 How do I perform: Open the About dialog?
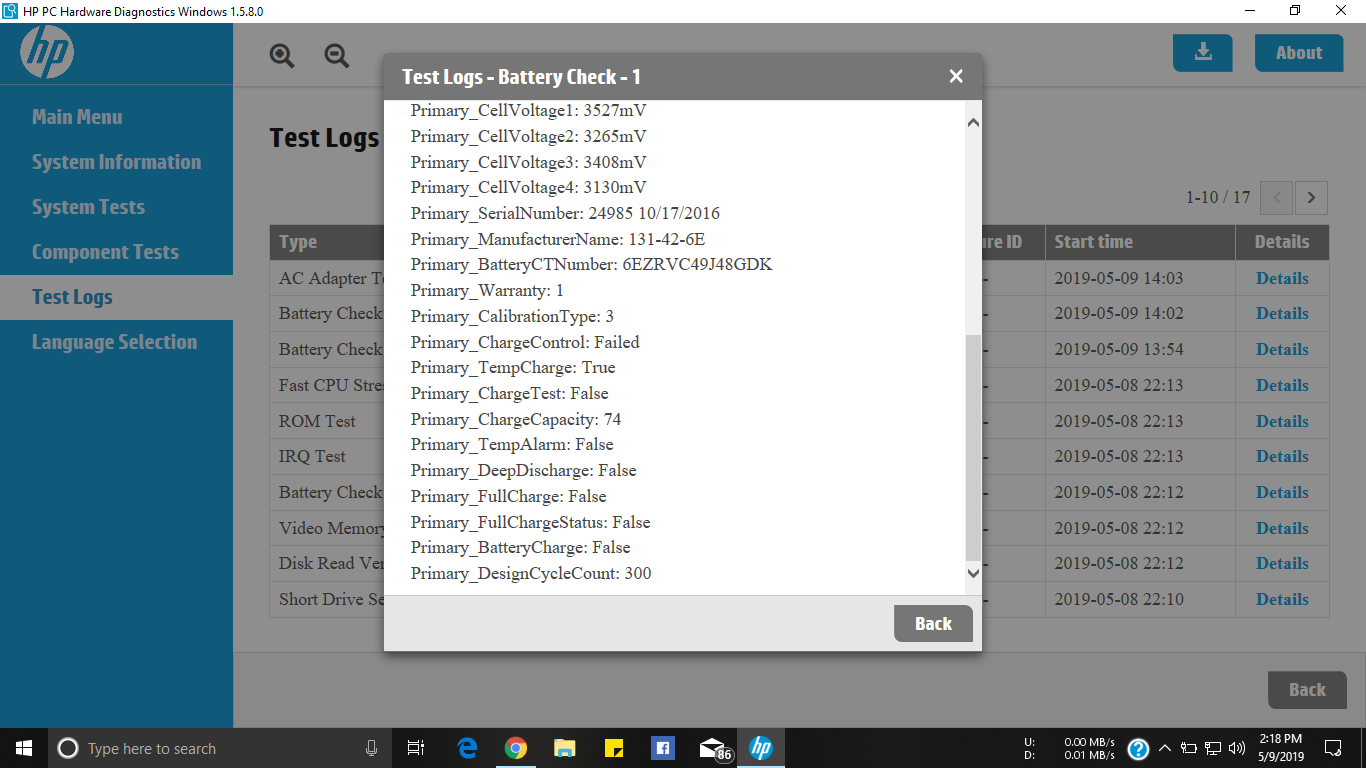tap(1298, 52)
